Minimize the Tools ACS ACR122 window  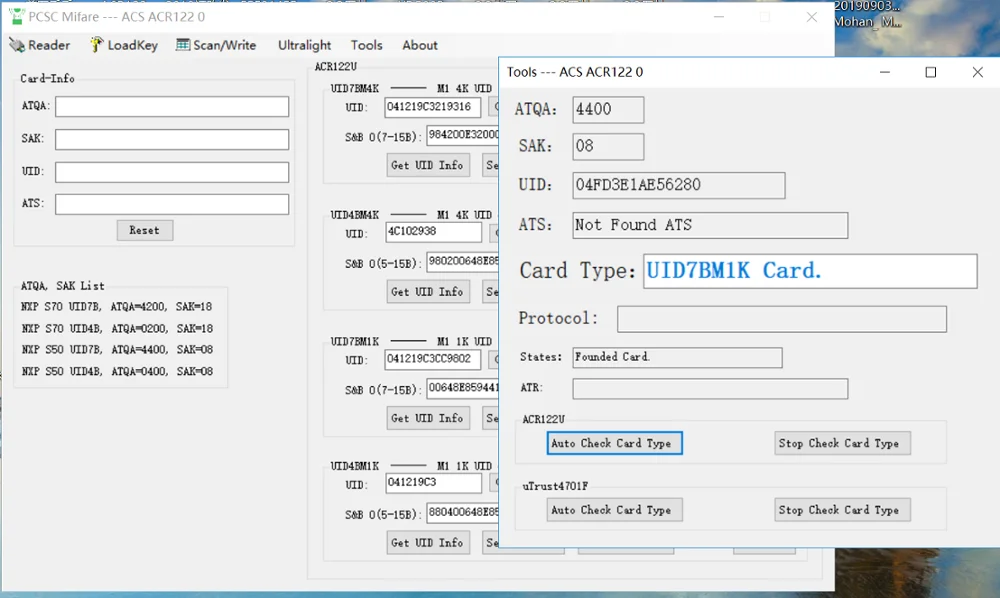885,72
